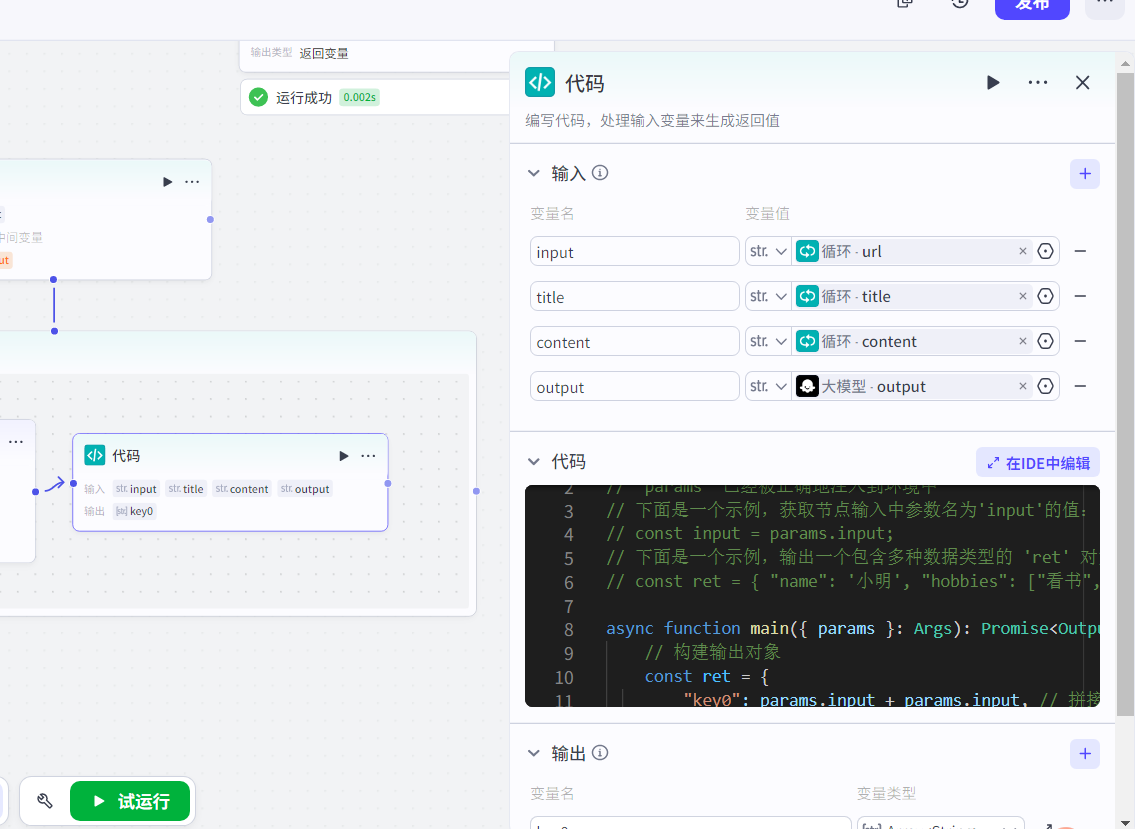Click the 0.002s runtime badge
This screenshot has width=1135, height=829.
360,97
